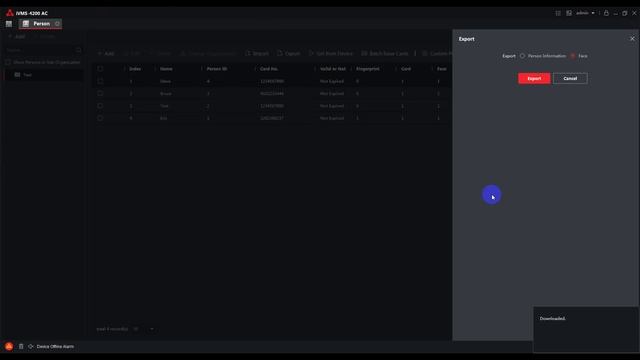Click Get from Device in toolbar
This screenshot has height=360, width=640.
(x=331, y=53)
